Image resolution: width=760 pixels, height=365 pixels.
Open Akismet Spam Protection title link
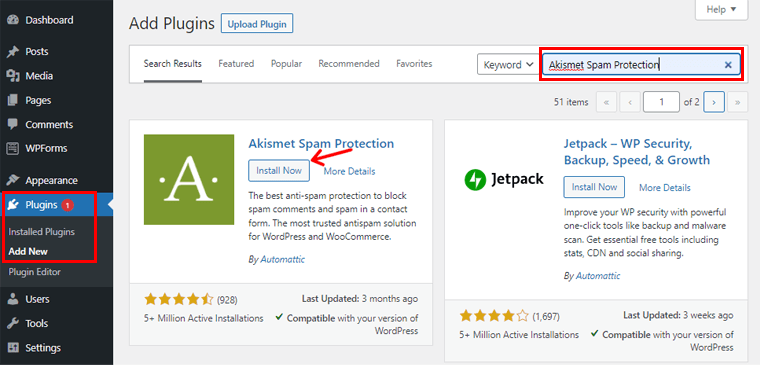pyautogui.click(x=321, y=144)
